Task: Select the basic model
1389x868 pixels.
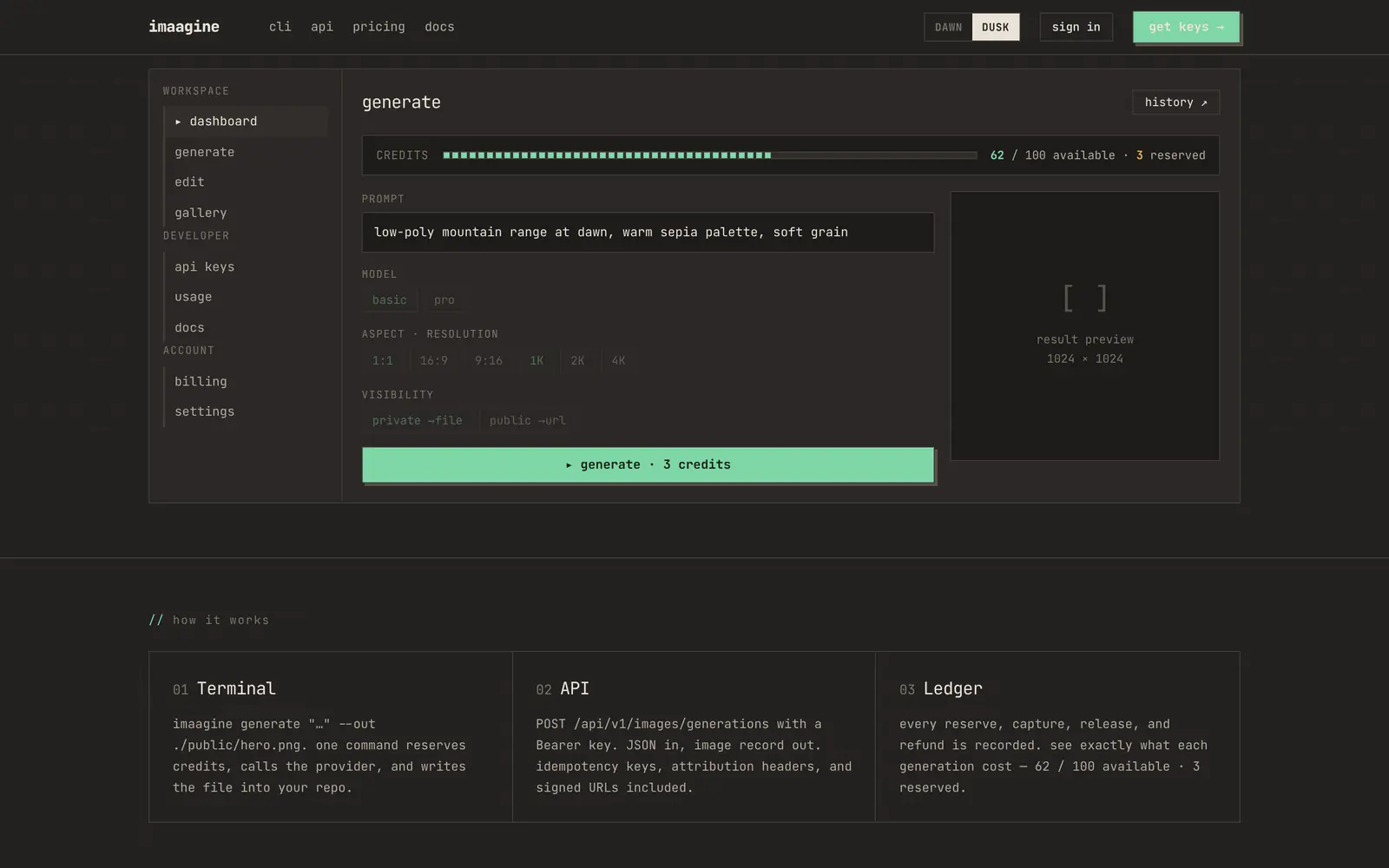Action: pyautogui.click(x=389, y=300)
